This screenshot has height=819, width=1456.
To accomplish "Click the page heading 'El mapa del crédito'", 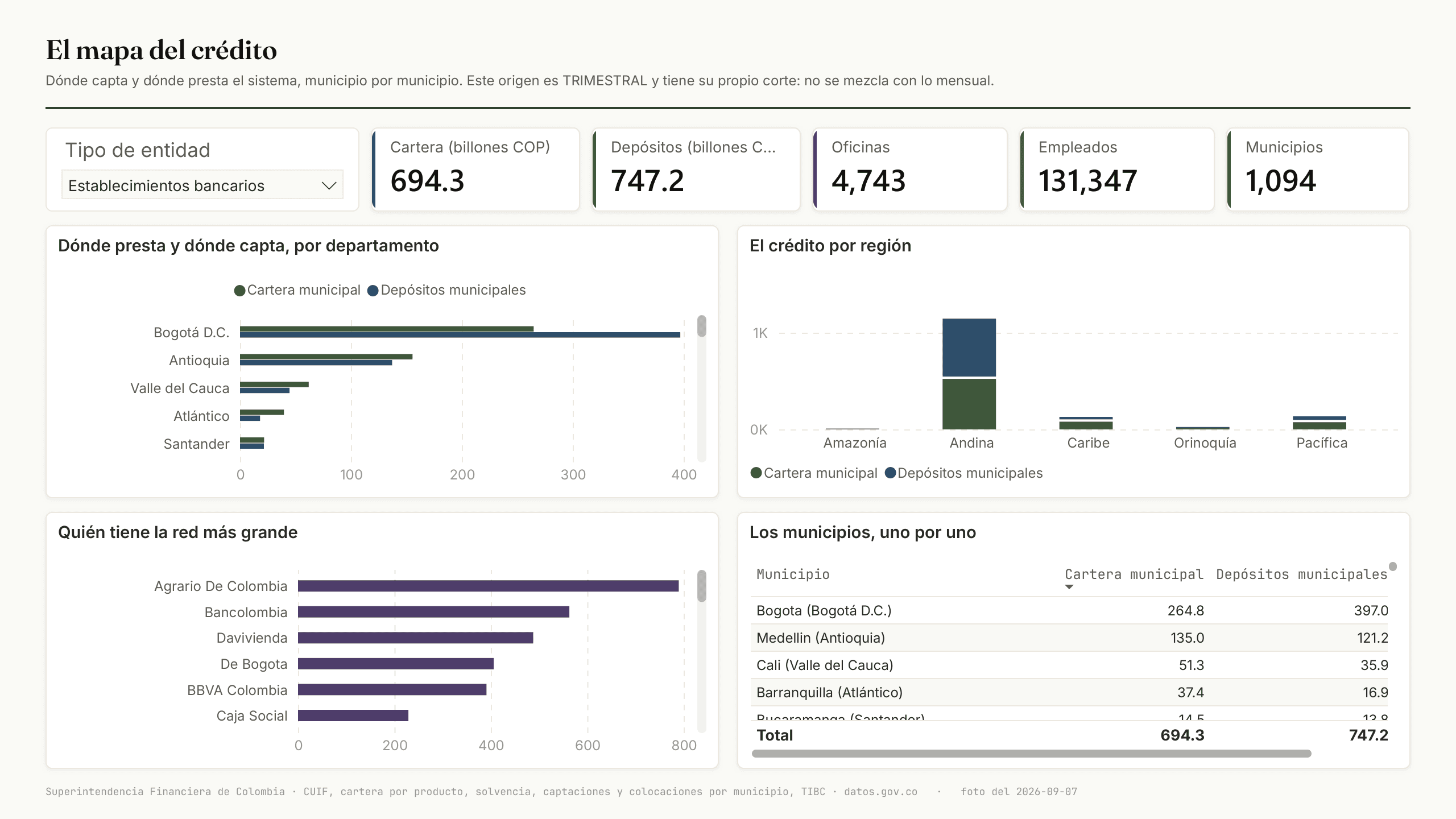I will [x=162, y=51].
